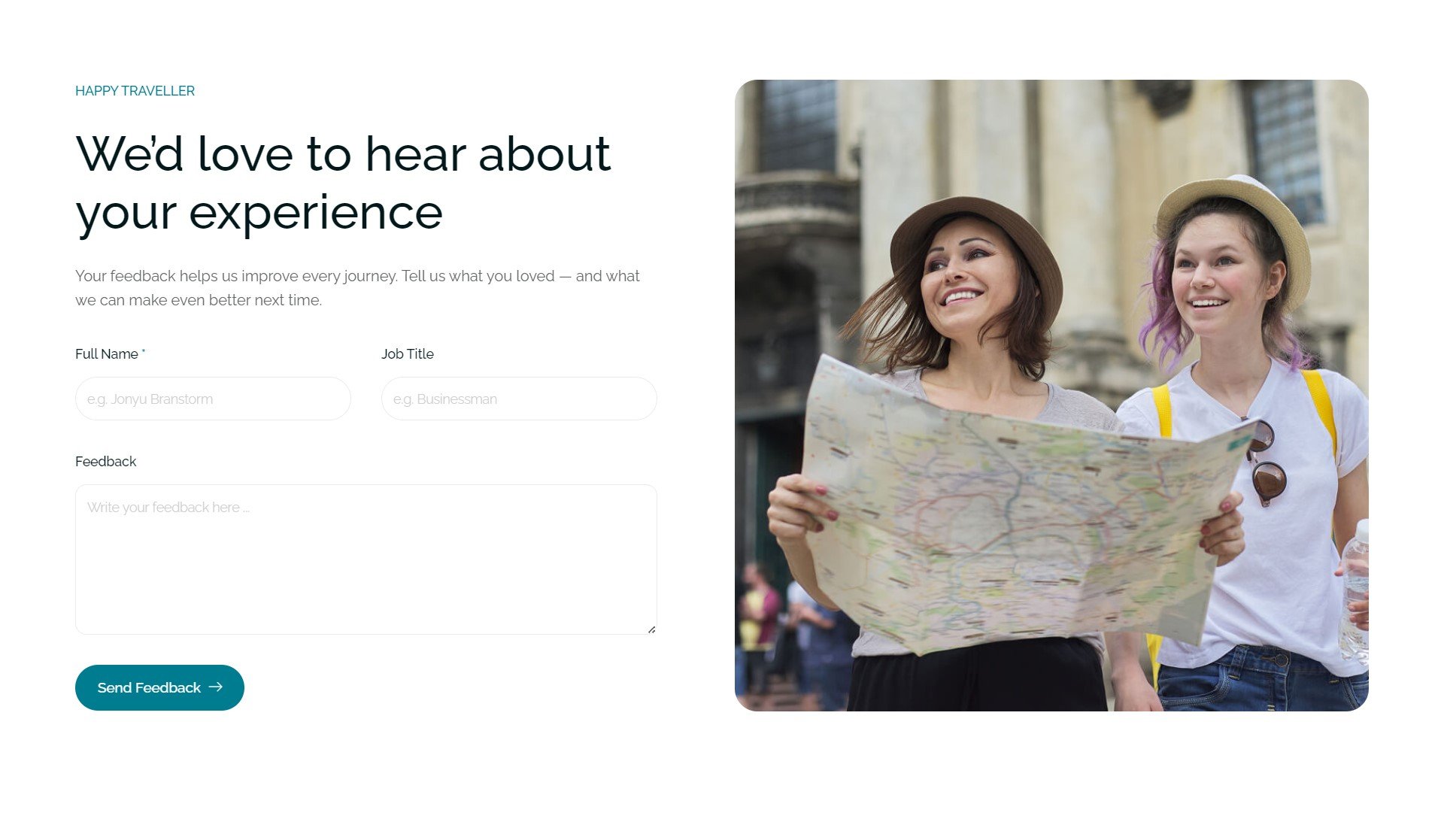Screen dimensions: 1444x840
Task: Click the Full Name input field
Action: (213, 399)
